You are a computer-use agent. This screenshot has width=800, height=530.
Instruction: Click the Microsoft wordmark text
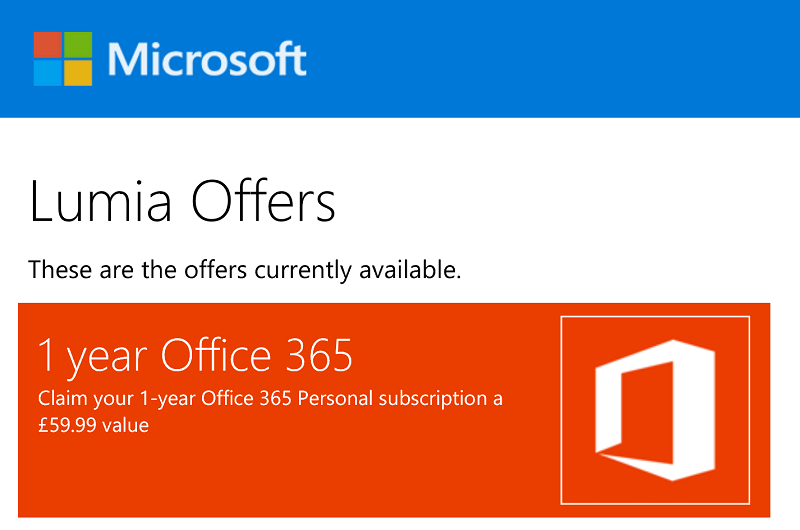(x=207, y=59)
